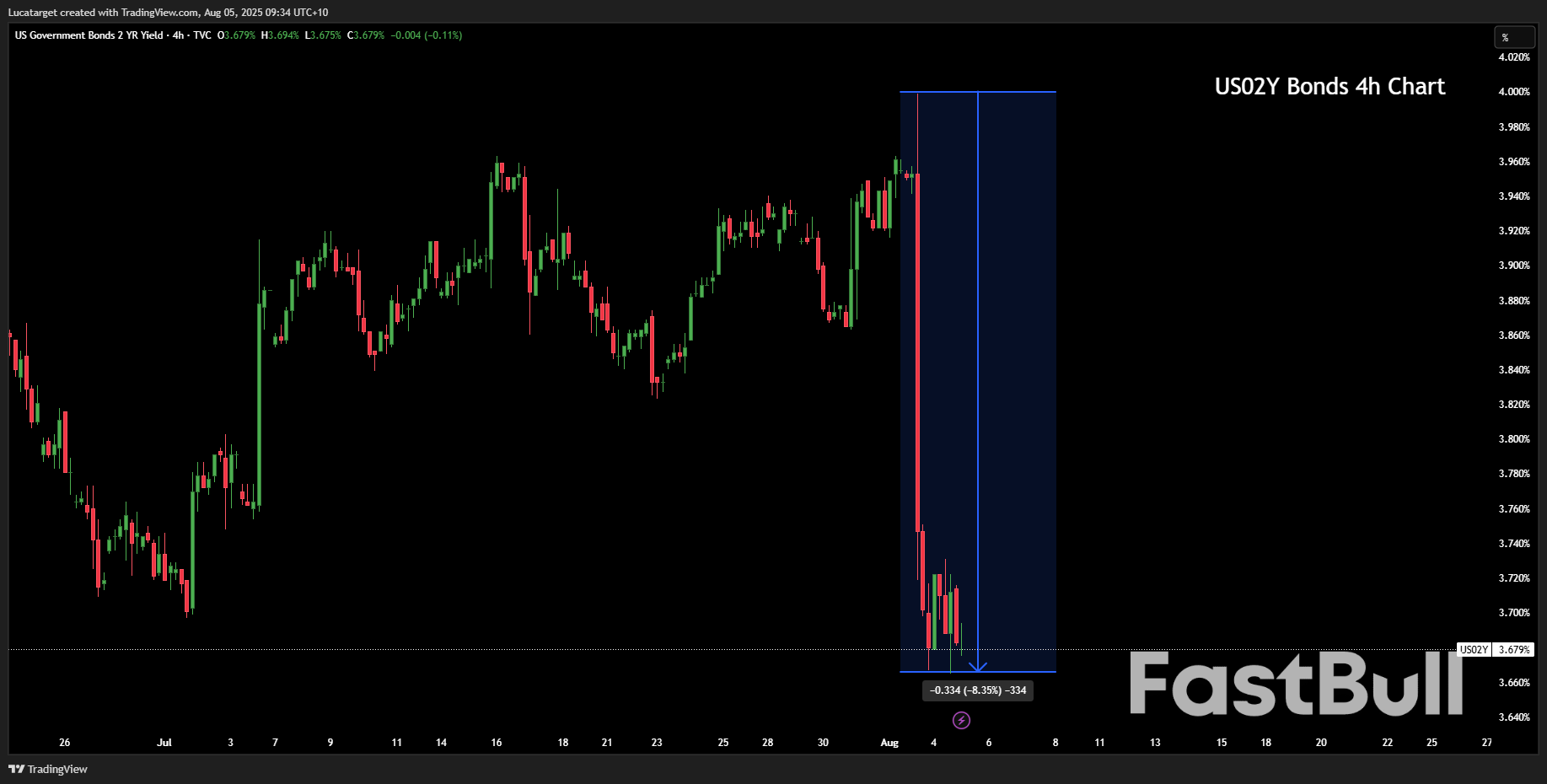Click the TVC source label in legend

pos(202,35)
